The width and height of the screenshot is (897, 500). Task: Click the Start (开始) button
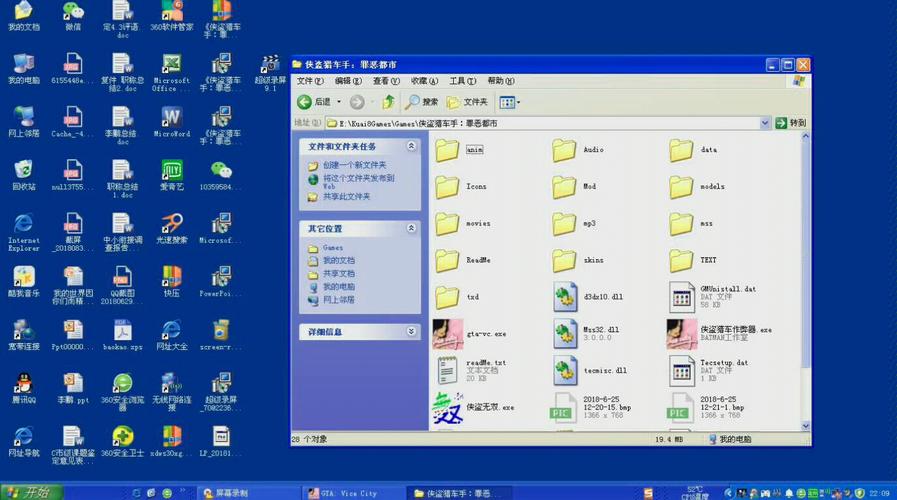31,493
